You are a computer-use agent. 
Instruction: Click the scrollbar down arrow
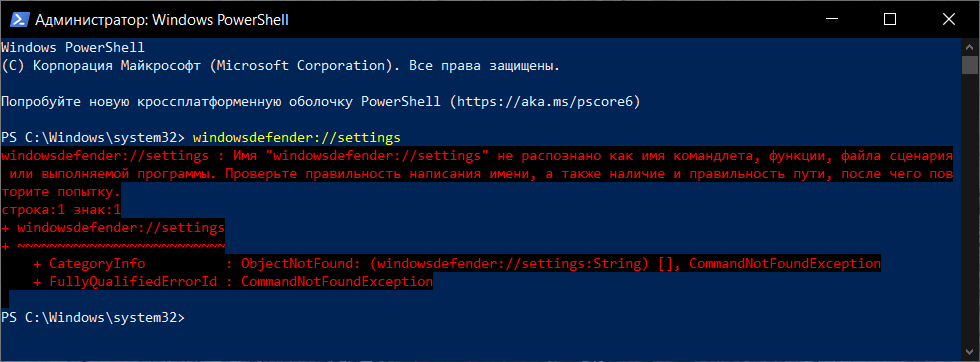point(969,353)
